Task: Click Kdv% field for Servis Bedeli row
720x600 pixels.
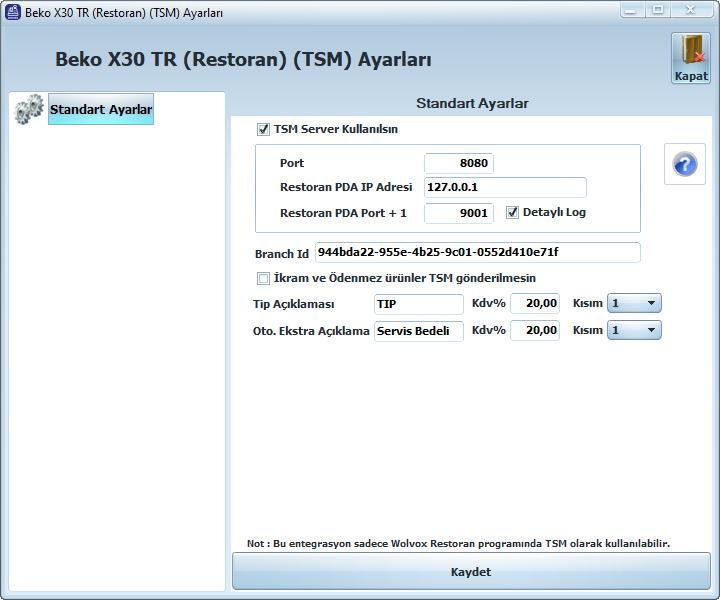Action: coord(535,330)
